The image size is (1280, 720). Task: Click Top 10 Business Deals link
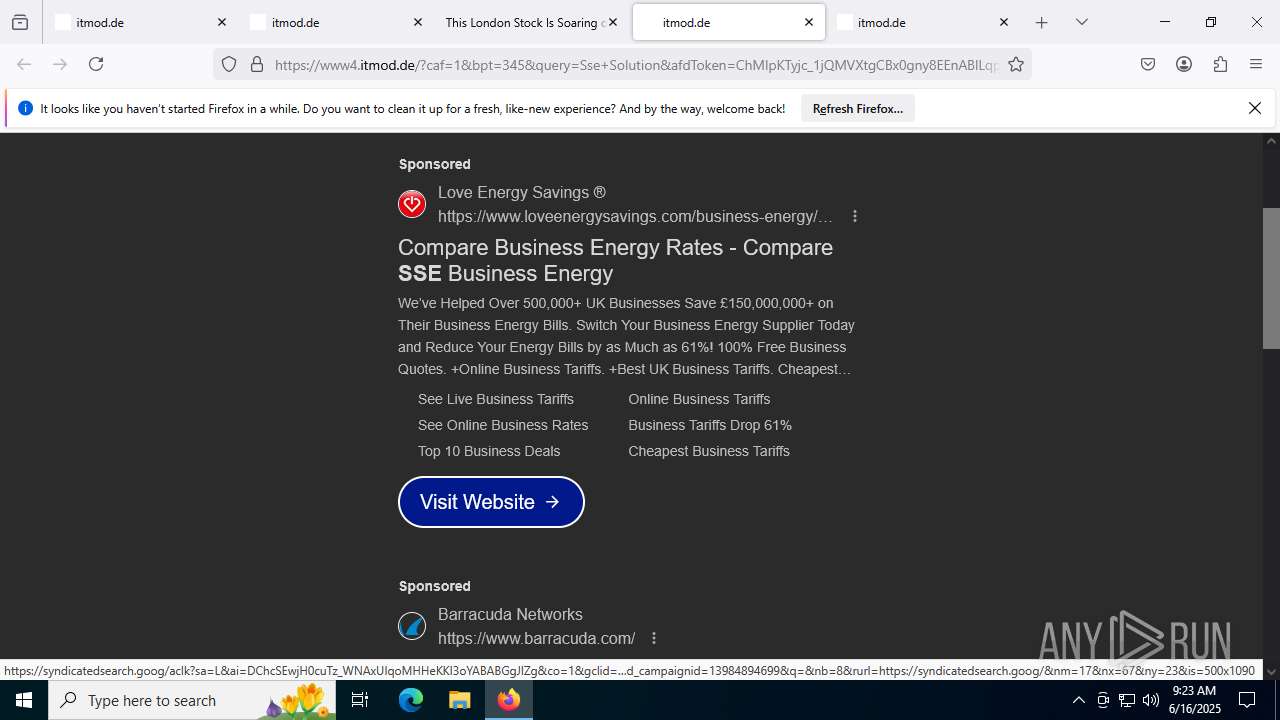click(x=489, y=451)
